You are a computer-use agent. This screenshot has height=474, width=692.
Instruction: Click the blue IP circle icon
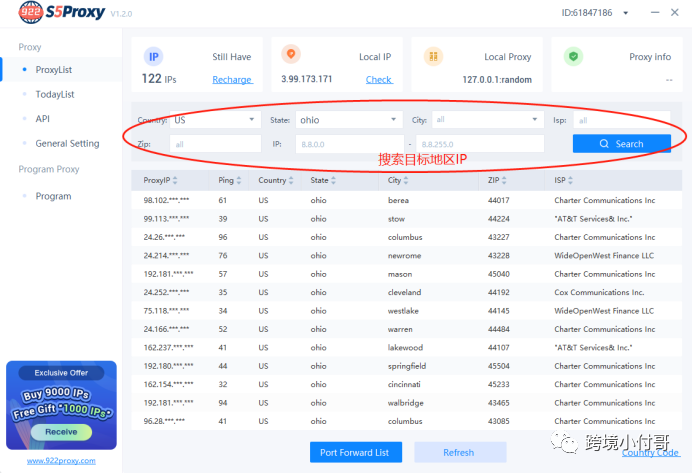click(x=153, y=57)
